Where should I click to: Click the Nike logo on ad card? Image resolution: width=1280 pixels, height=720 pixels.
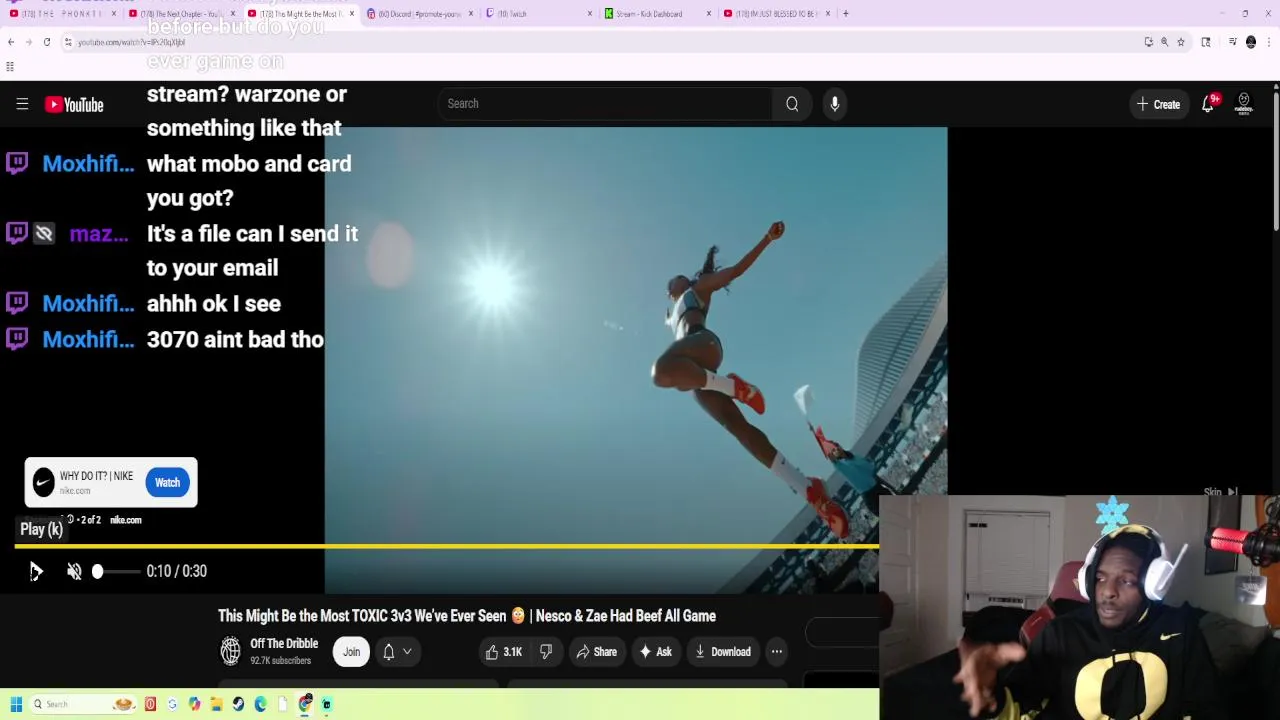click(43, 483)
